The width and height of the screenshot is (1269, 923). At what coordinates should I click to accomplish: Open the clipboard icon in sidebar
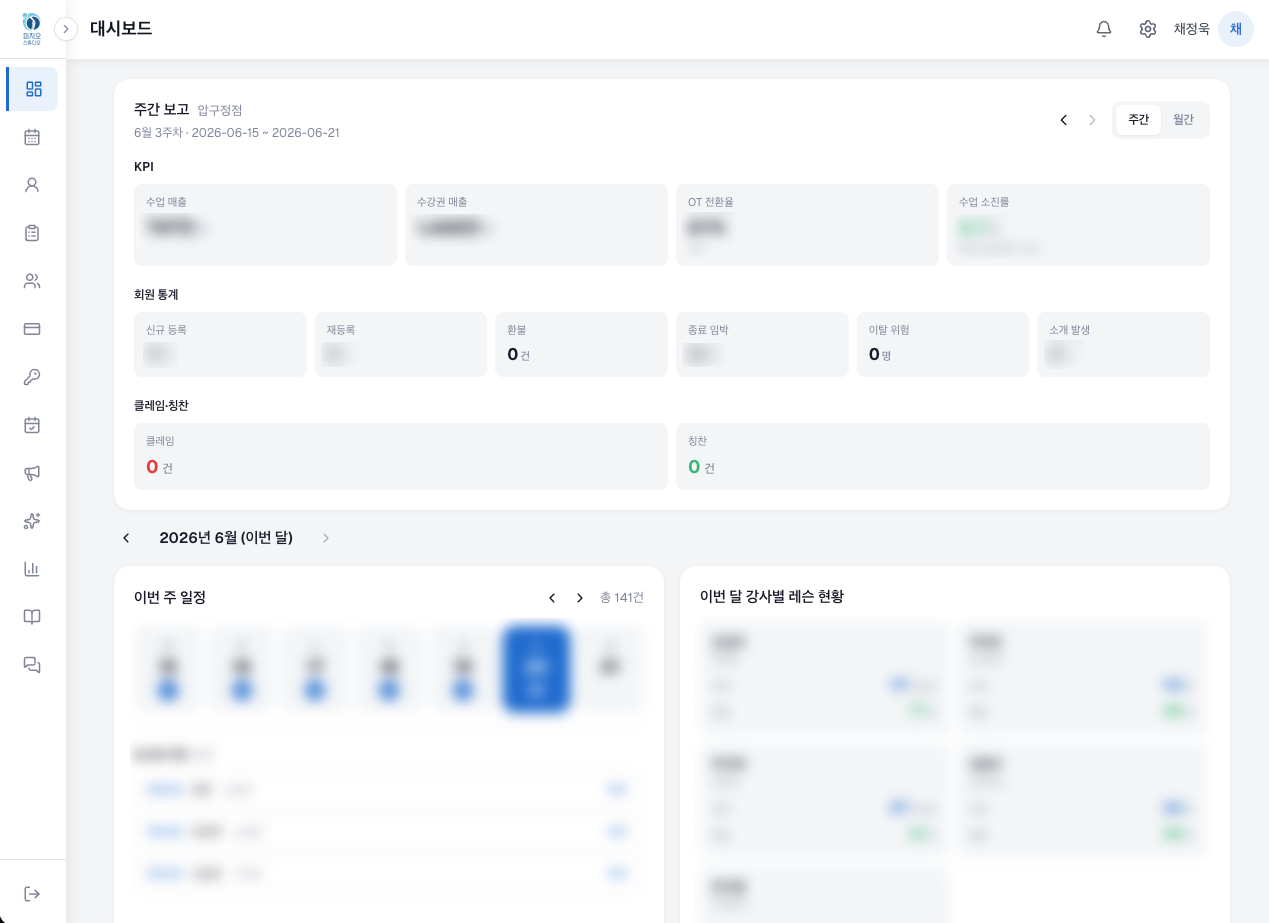32,233
